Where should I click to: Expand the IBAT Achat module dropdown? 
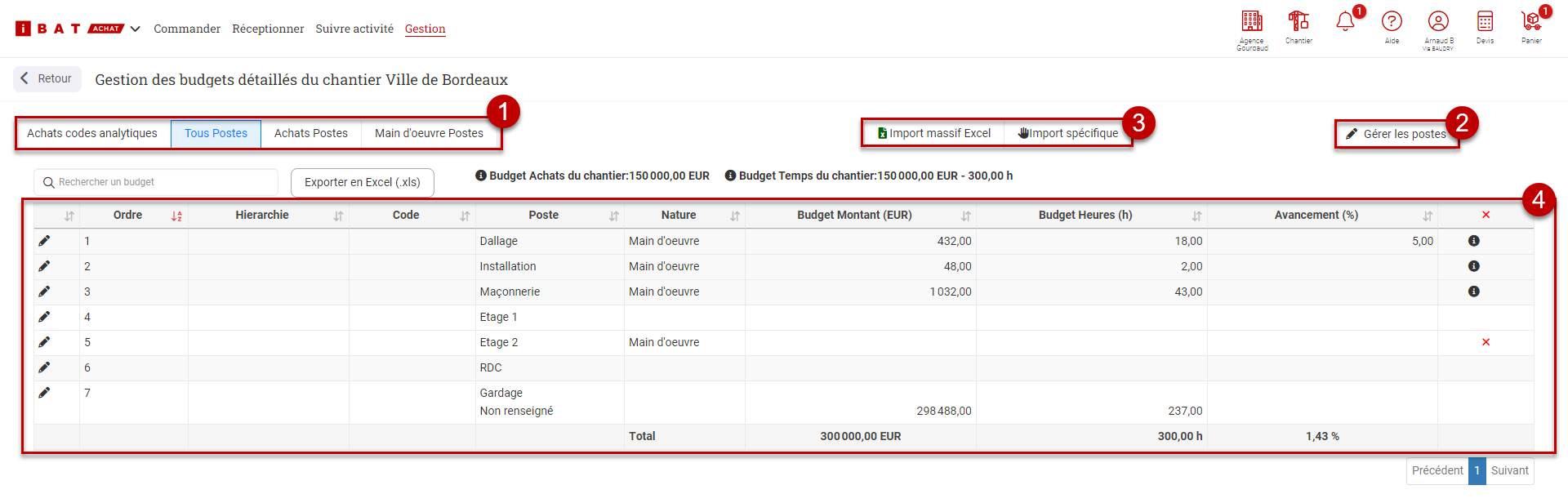point(136,29)
